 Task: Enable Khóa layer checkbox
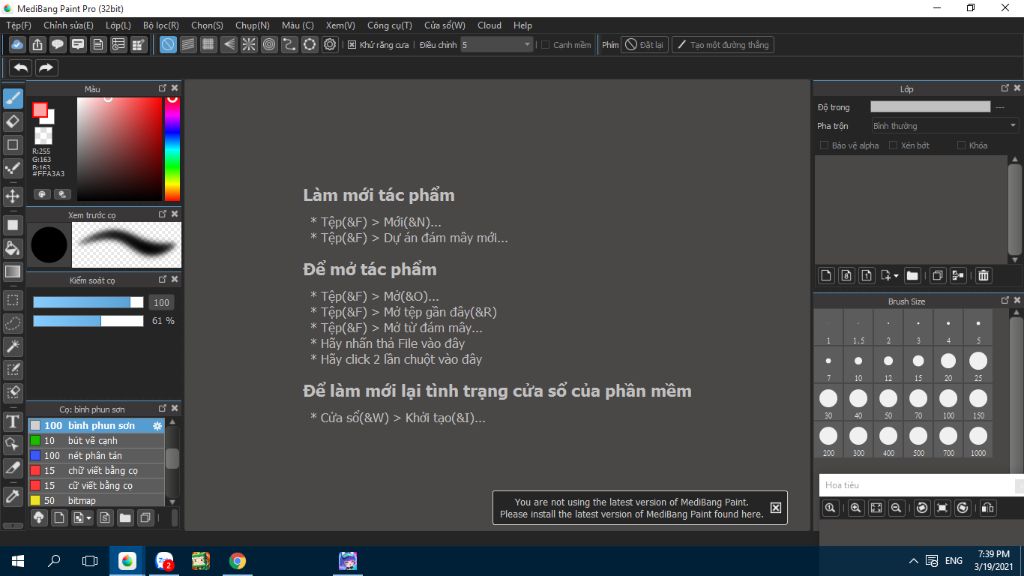[x=961, y=146]
